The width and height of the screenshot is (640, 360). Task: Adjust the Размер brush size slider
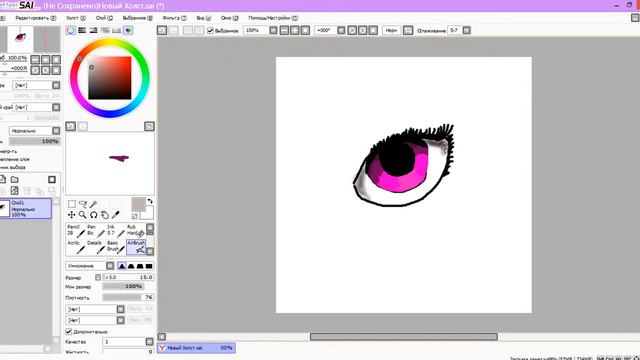click(128, 277)
